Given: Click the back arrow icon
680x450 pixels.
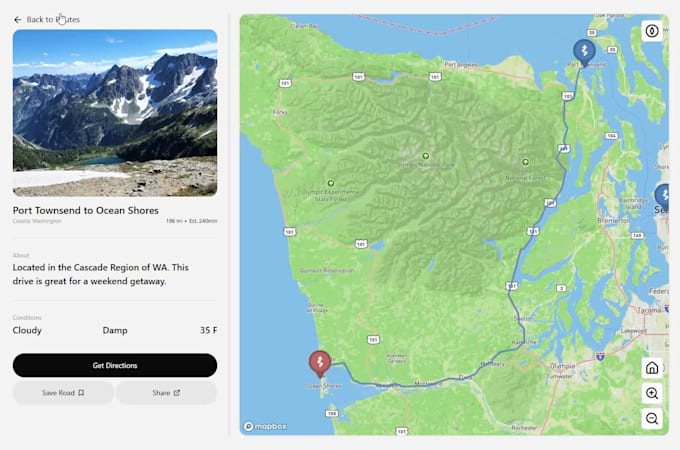Looking at the screenshot, I should tap(17, 19).
